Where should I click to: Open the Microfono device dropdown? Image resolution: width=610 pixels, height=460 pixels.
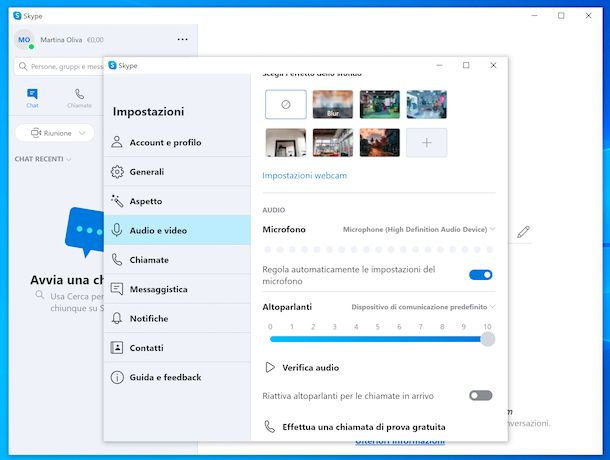419,230
